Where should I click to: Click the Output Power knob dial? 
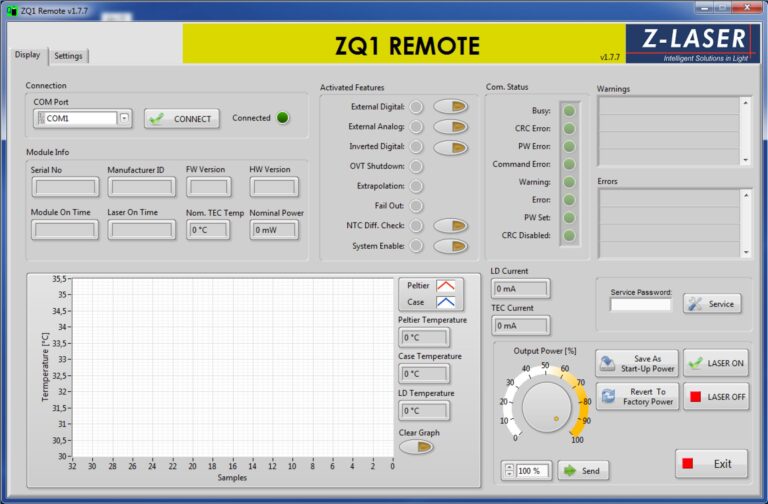[x=547, y=407]
